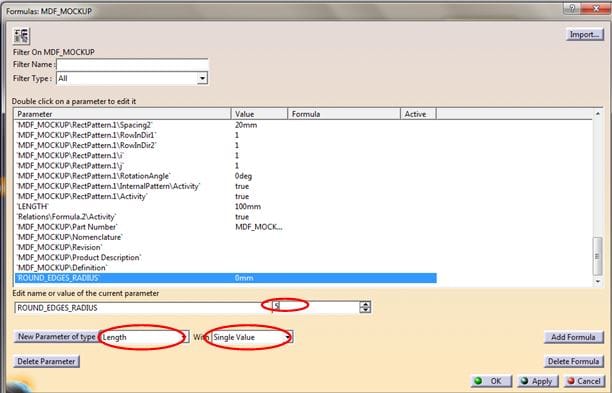Click the Add Formula button
The width and height of the screenshot is (612, 393).
click(573, 337)
